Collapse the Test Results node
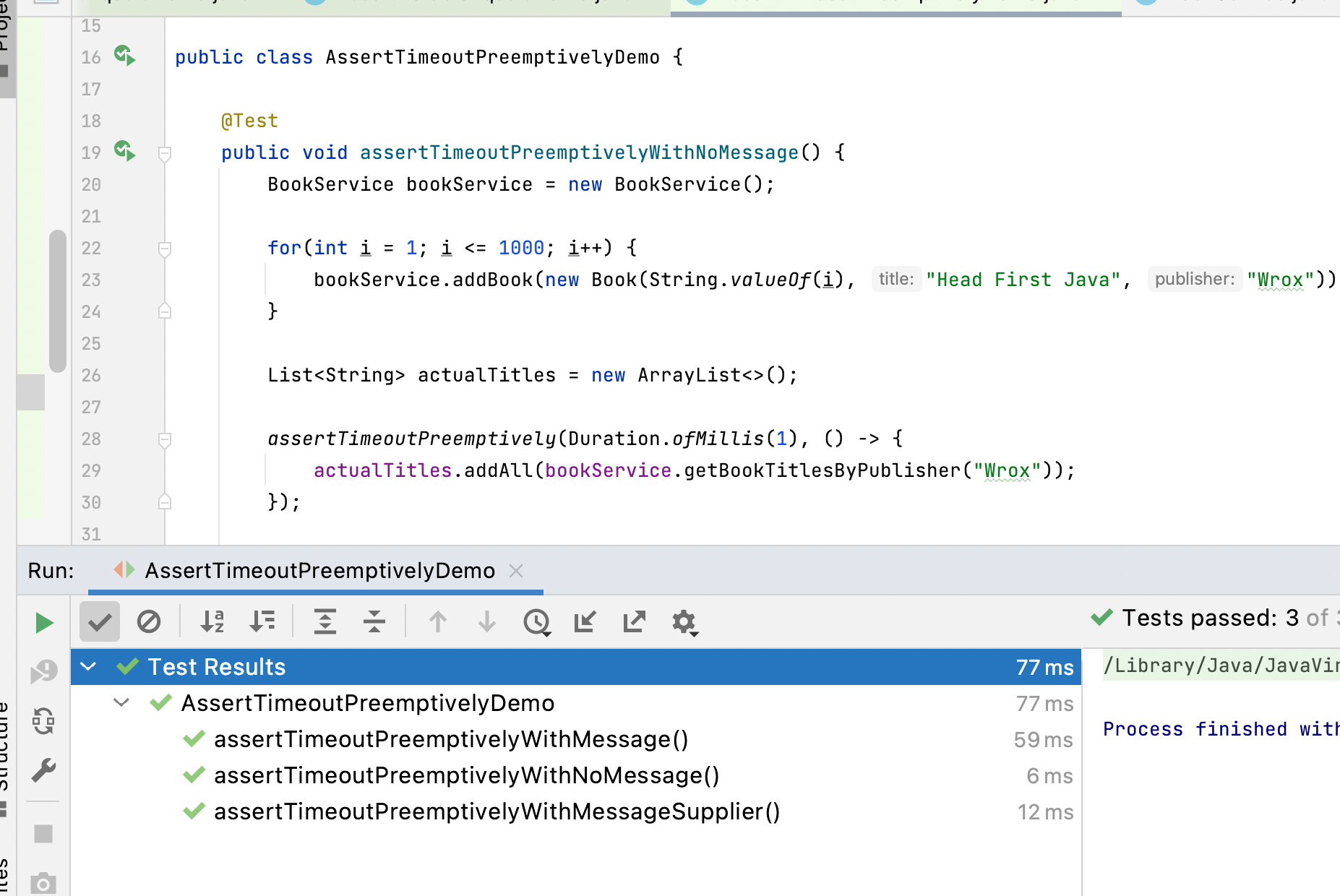 click(x=88, y=666)
